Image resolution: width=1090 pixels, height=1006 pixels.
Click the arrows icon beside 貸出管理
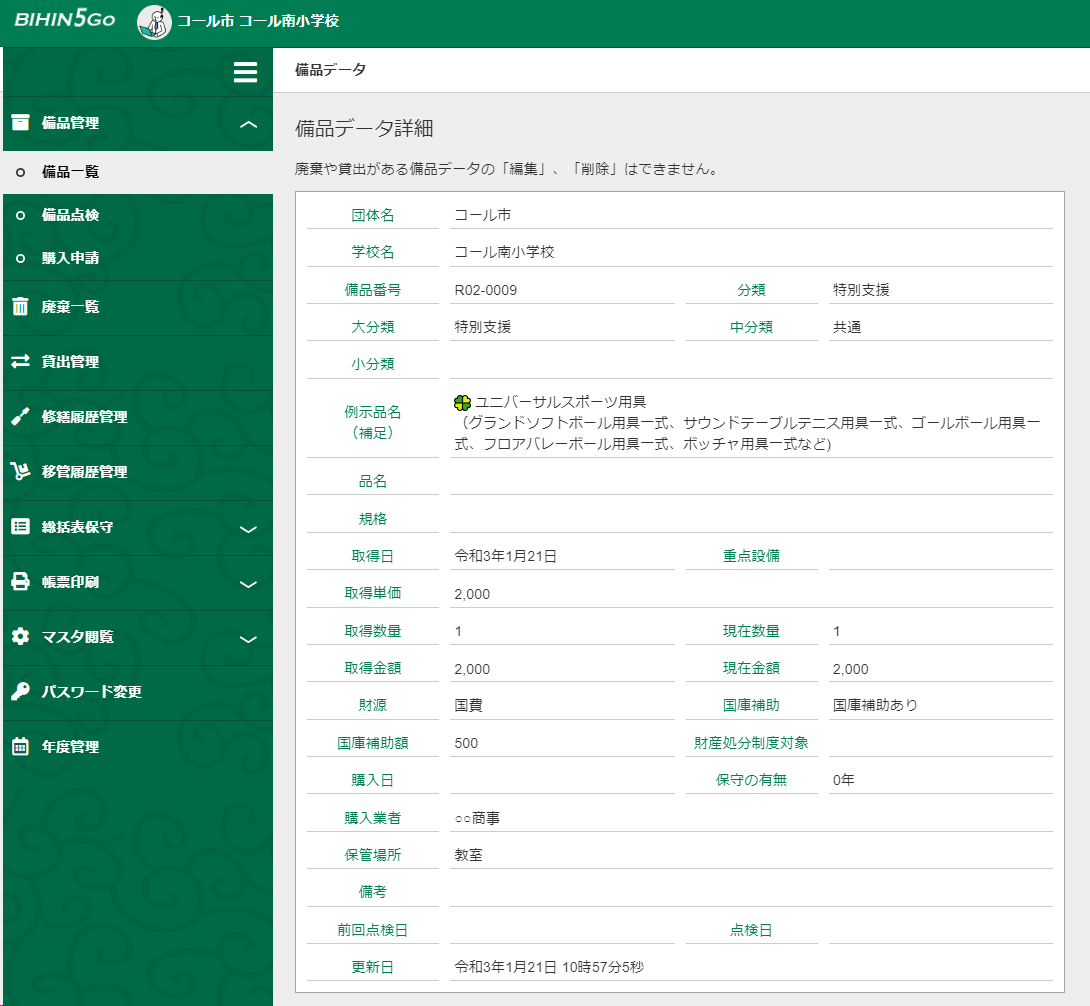pos(20,362)
